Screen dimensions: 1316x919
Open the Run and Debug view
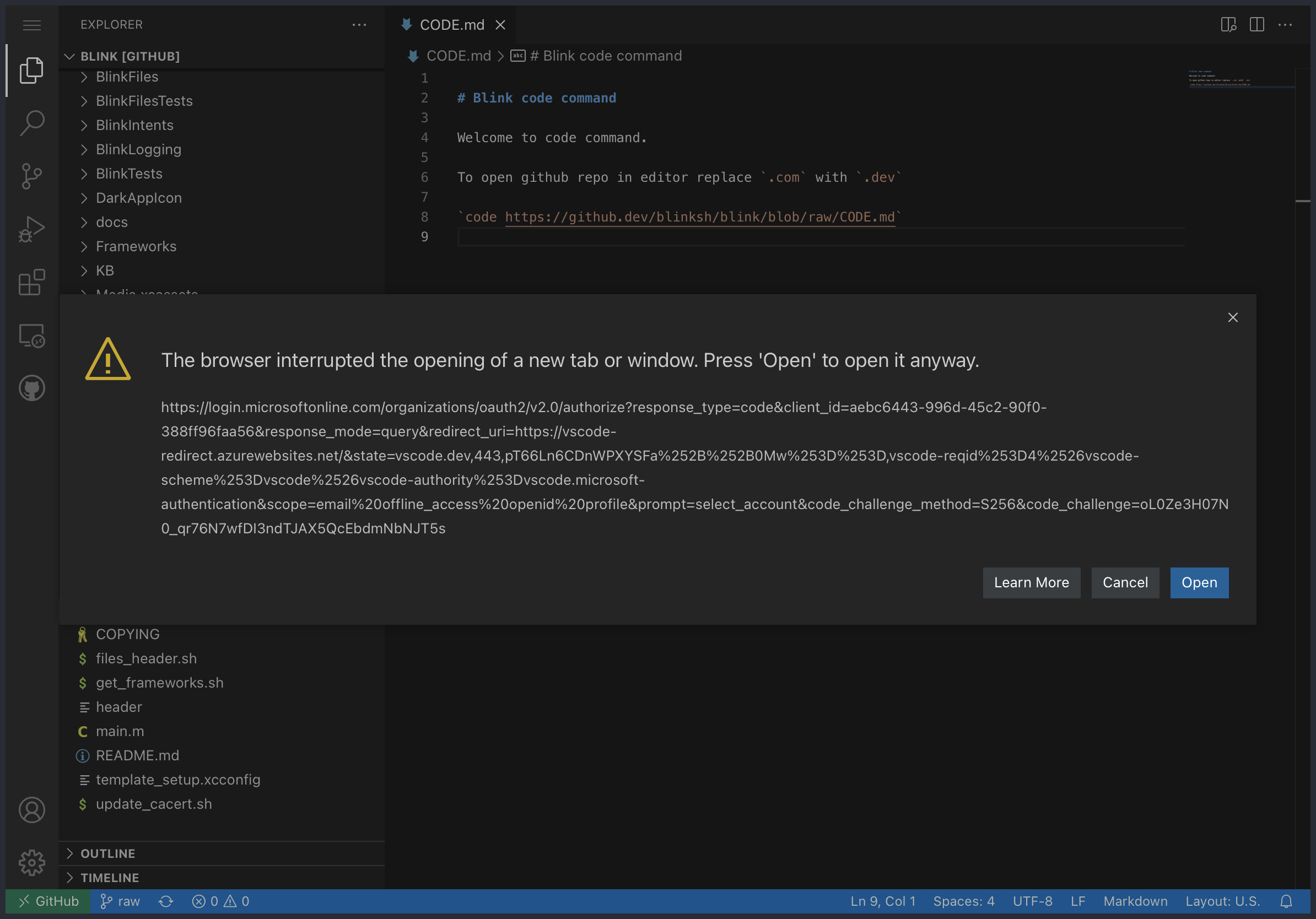tap(31, 229)
